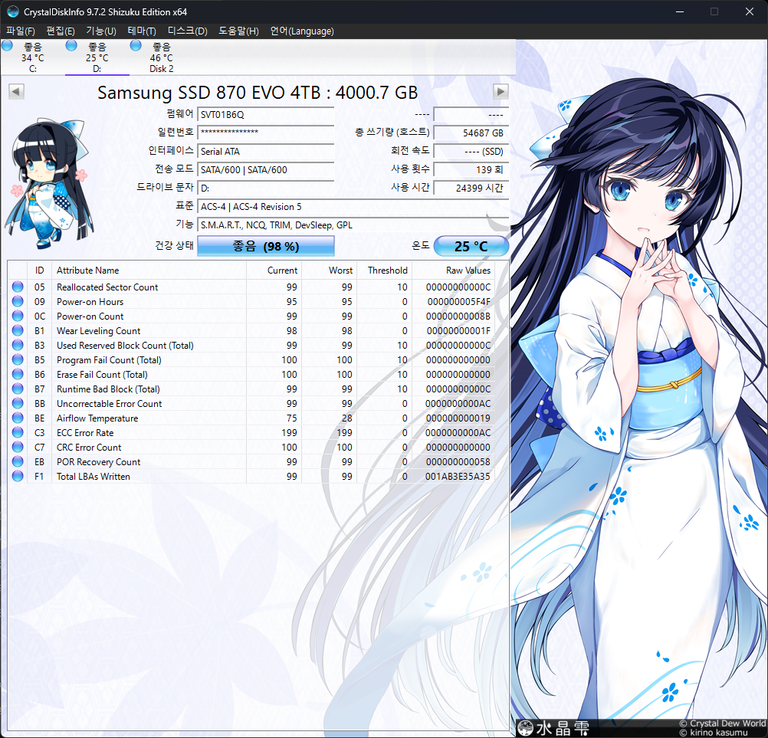Image resolution: width=768 pixels, height=738 pixels.
Task: Open the 디스크(D) menu
Action: pos(187,31)
